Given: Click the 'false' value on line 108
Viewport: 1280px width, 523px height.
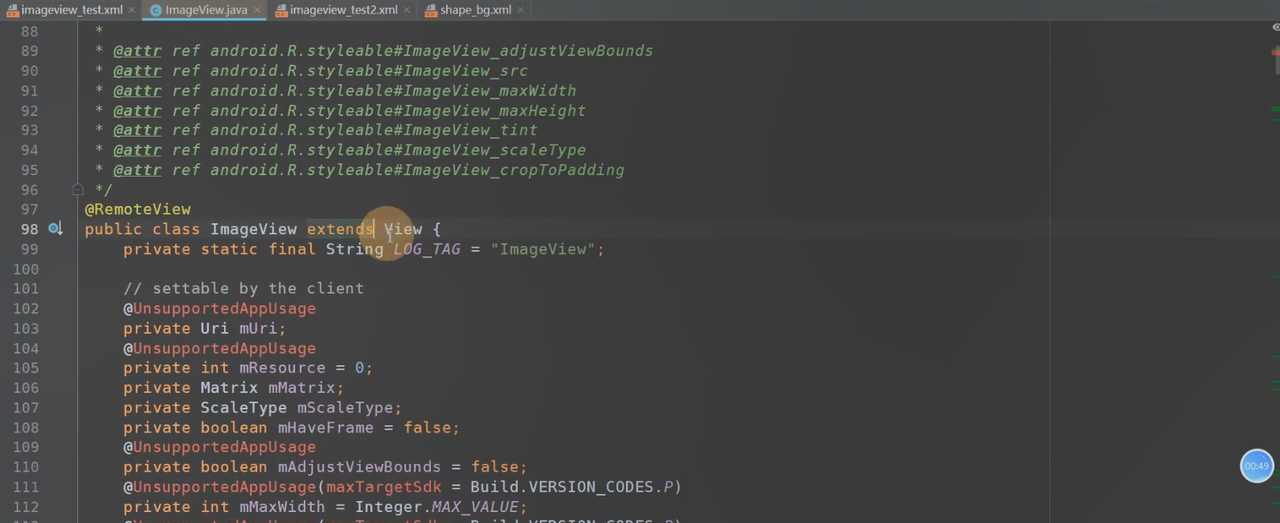Looking at the screenshot, I should click(427, 427).
